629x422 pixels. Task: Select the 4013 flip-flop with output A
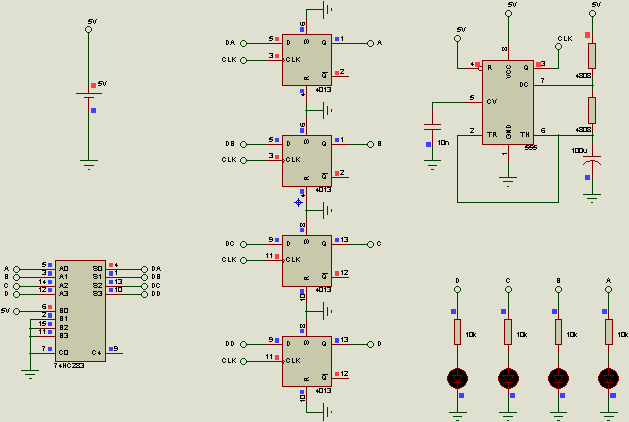click(307, 60)
